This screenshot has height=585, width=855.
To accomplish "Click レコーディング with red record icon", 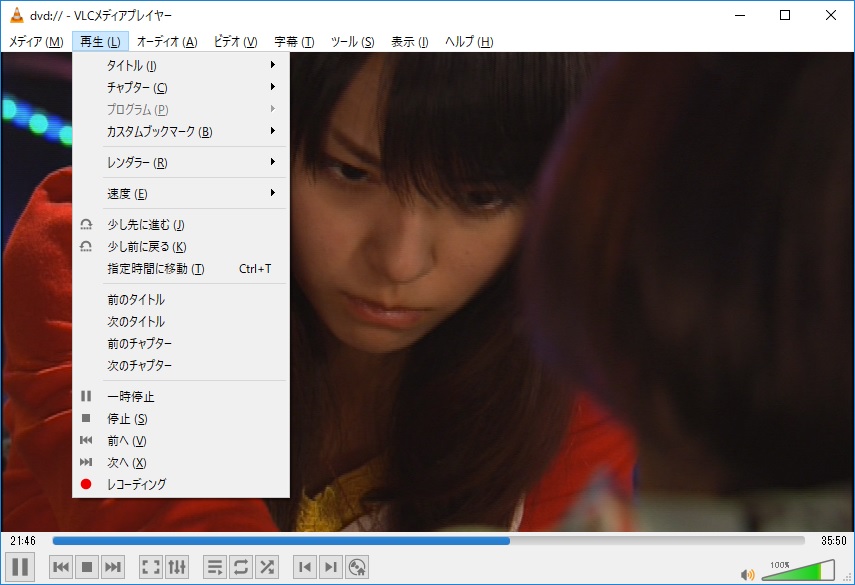I will (x=137, y=484).
